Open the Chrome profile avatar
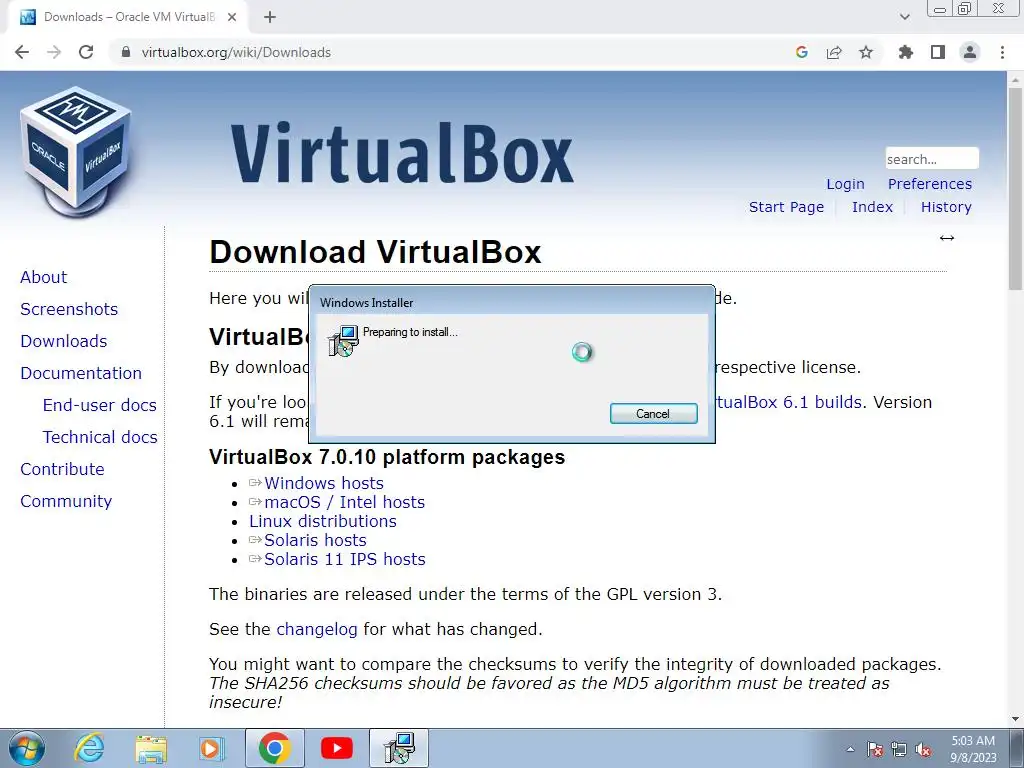The height and width of the screenshot is (768, 1024). pos(970,52)
